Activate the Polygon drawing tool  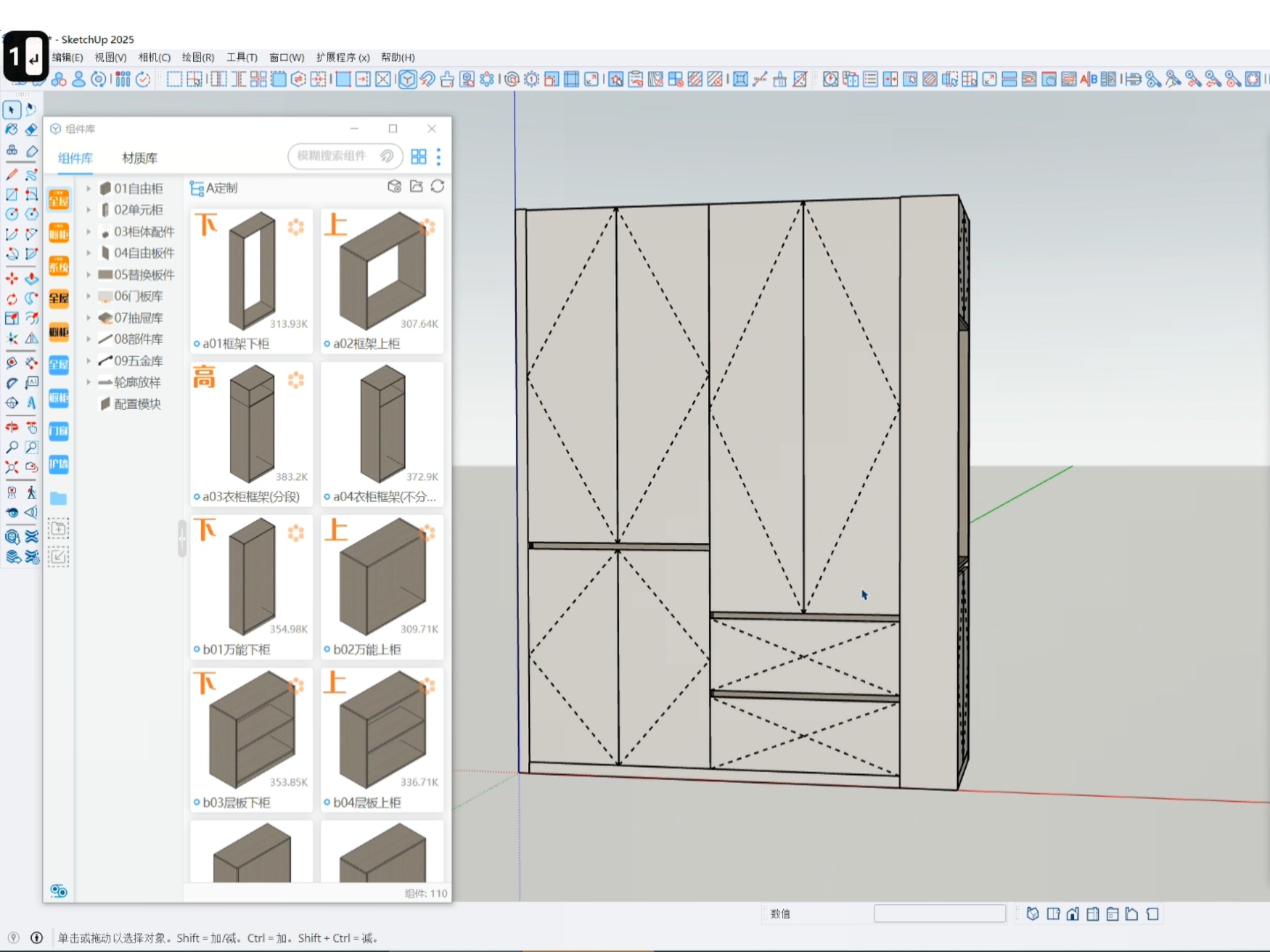click(x=31, y=214)
